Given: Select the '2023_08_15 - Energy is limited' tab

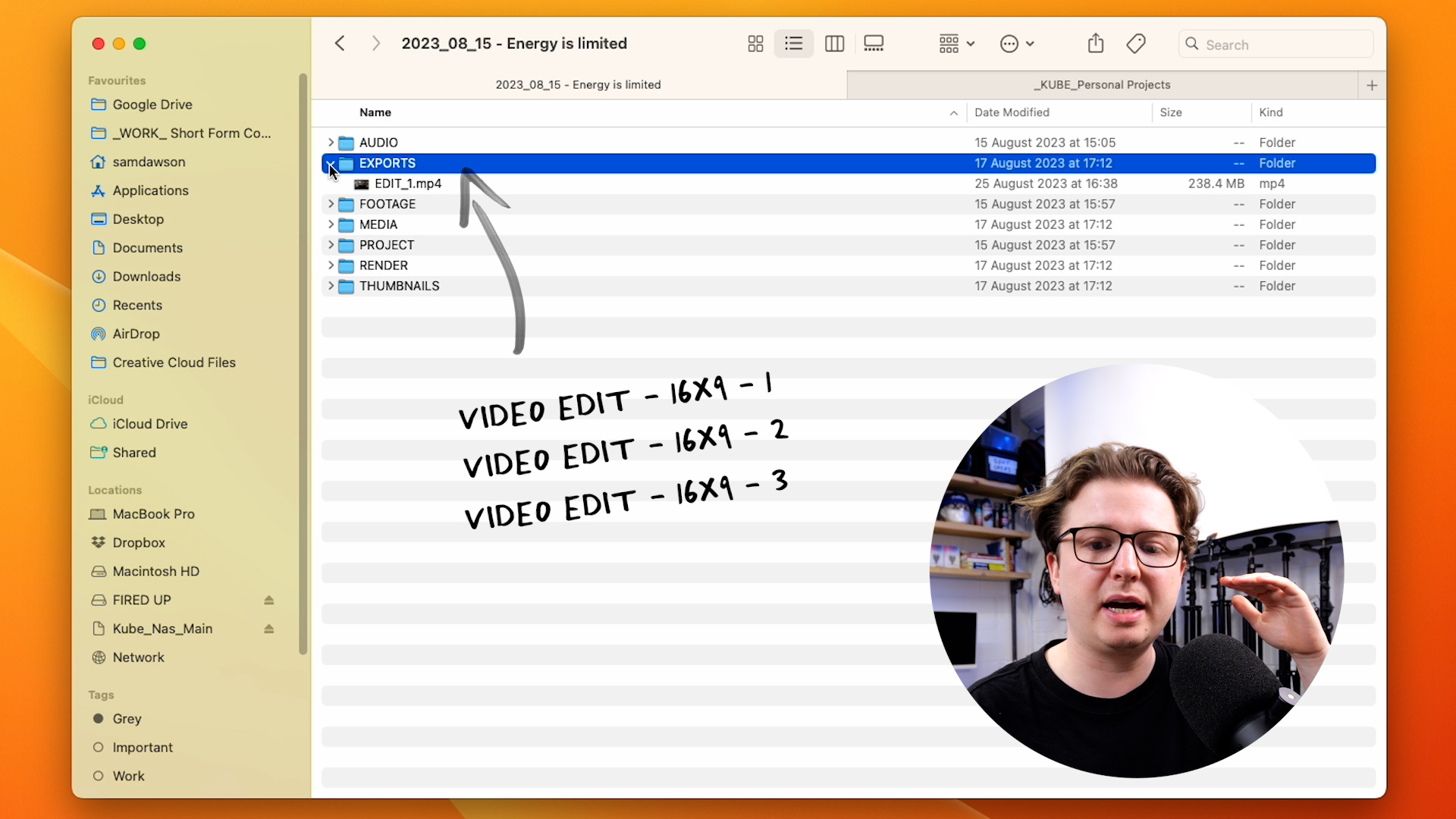Looking at the screenshot, I should click(x=579, y=85).
